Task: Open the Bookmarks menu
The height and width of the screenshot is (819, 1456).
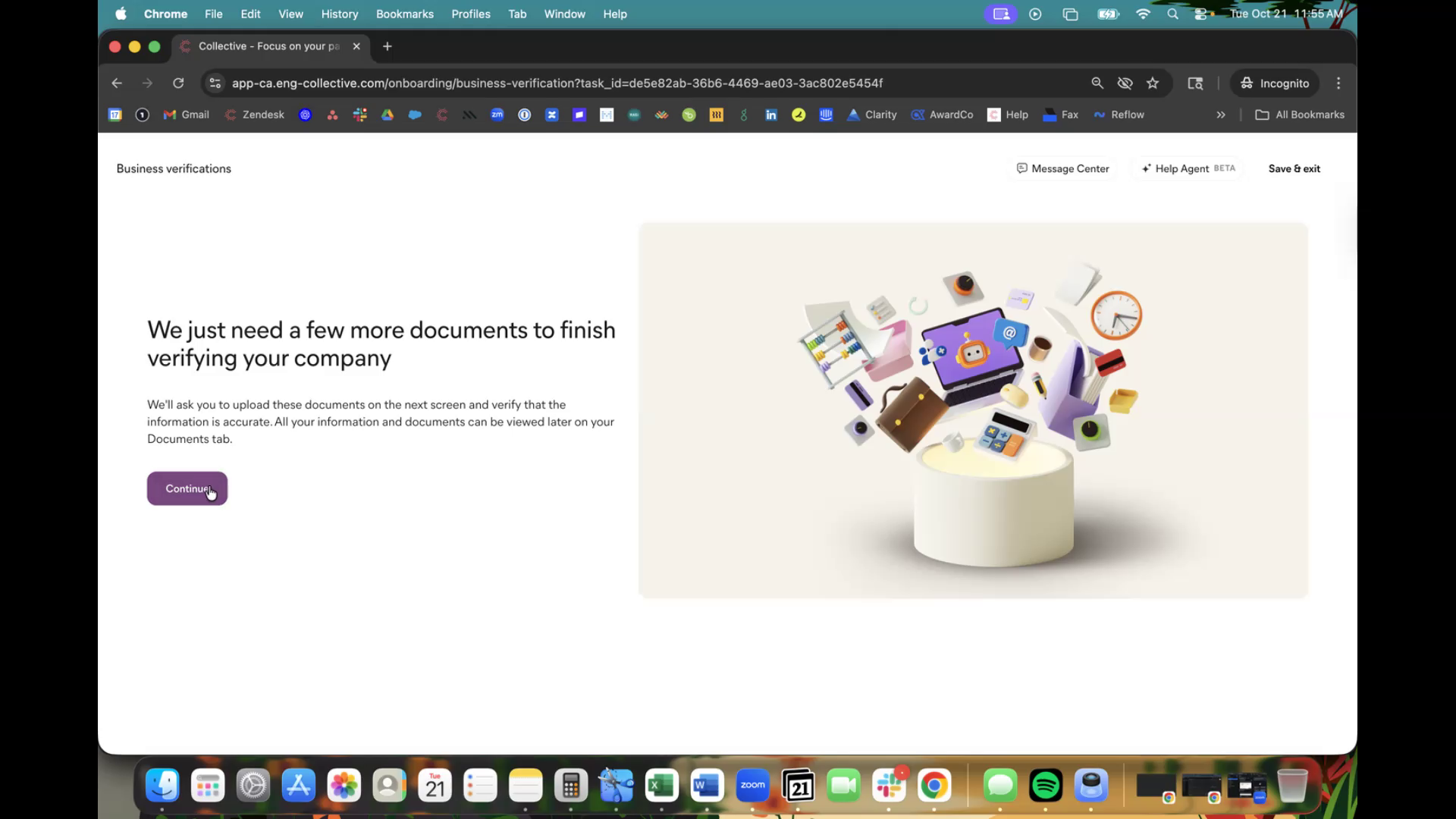Action: tap(404, 14)
